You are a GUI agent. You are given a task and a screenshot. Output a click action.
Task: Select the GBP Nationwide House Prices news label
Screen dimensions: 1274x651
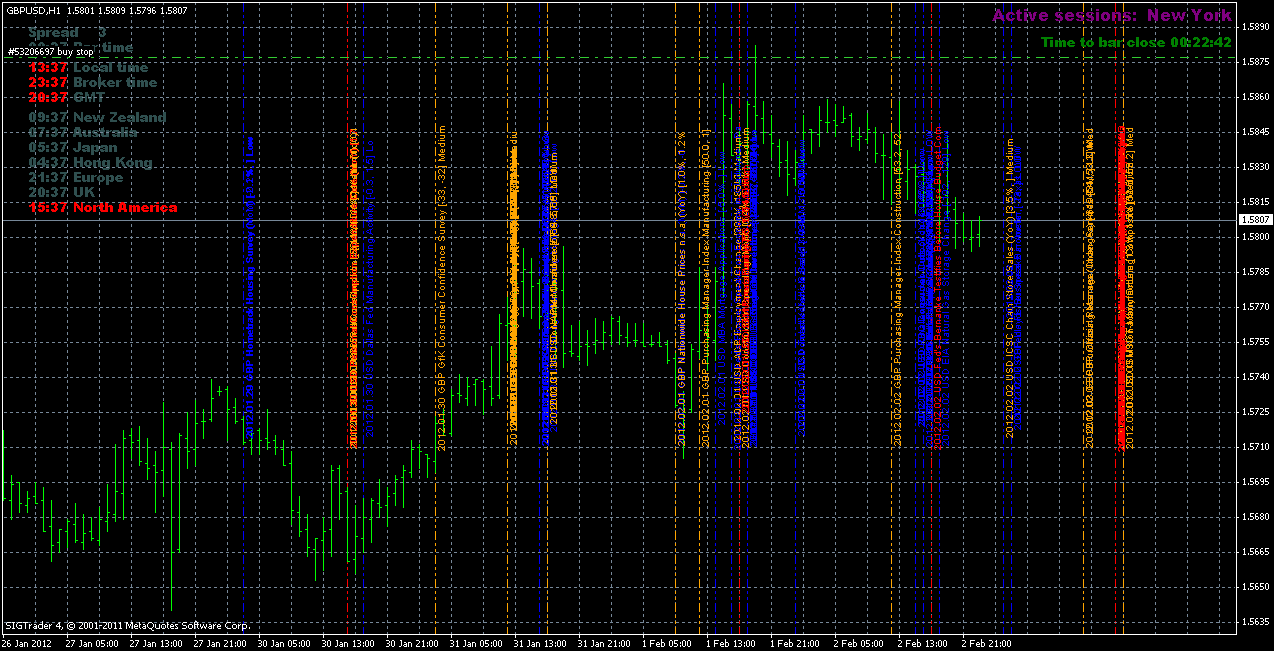(x=681, y=288)
